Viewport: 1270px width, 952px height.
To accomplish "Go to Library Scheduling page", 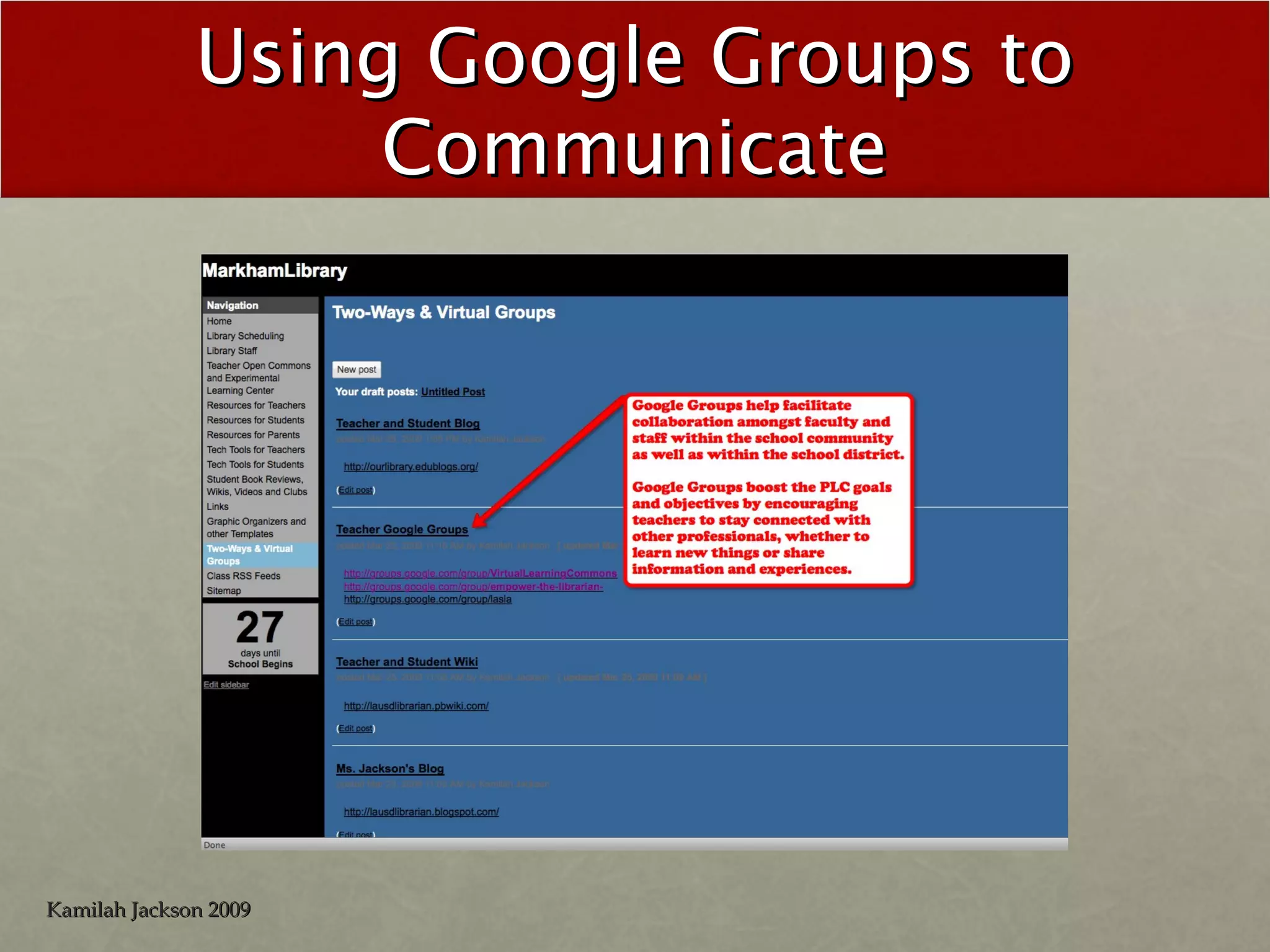I will [245, 336].
